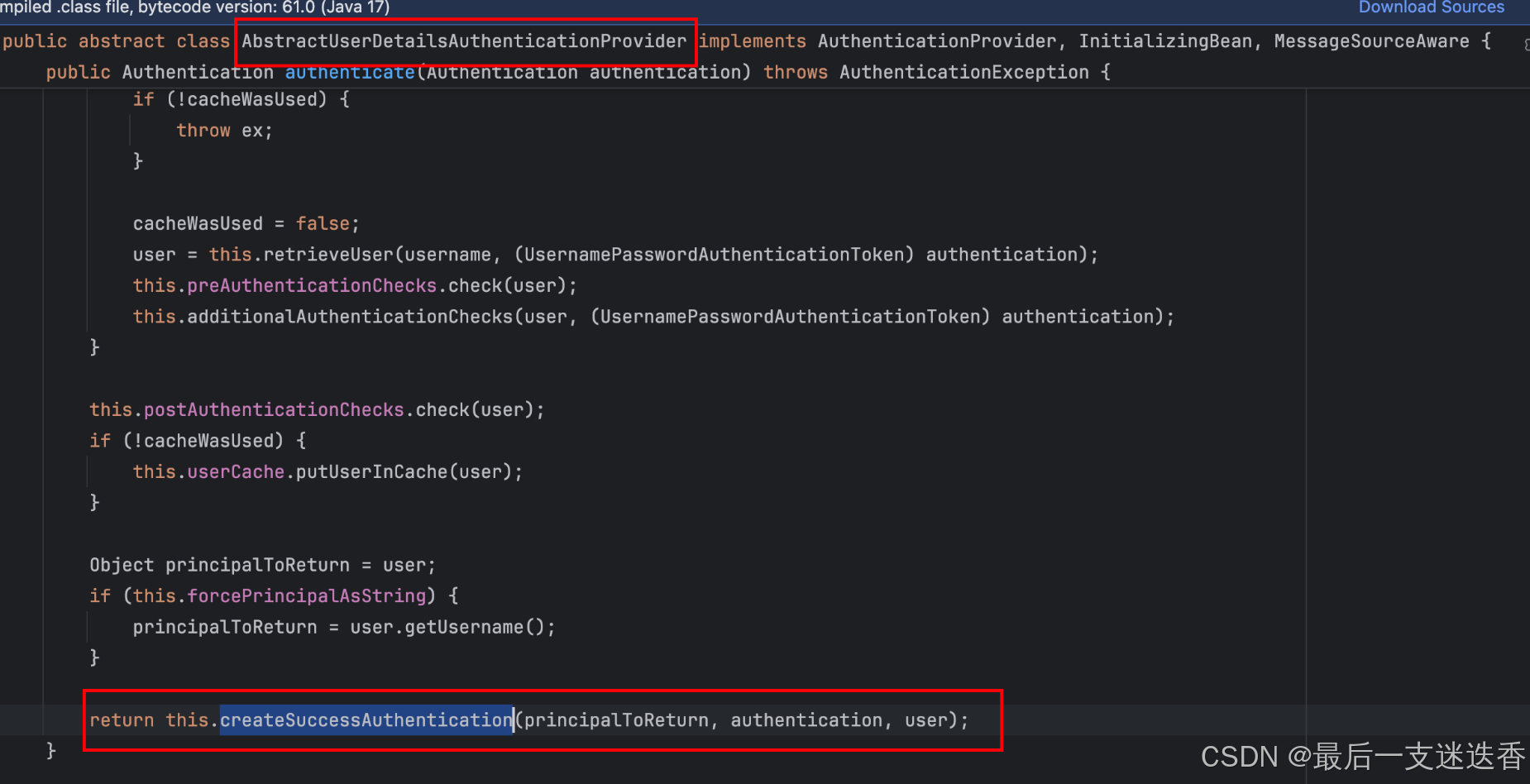Click the putUserInCache method call
1530x784 pixels.
371,472
